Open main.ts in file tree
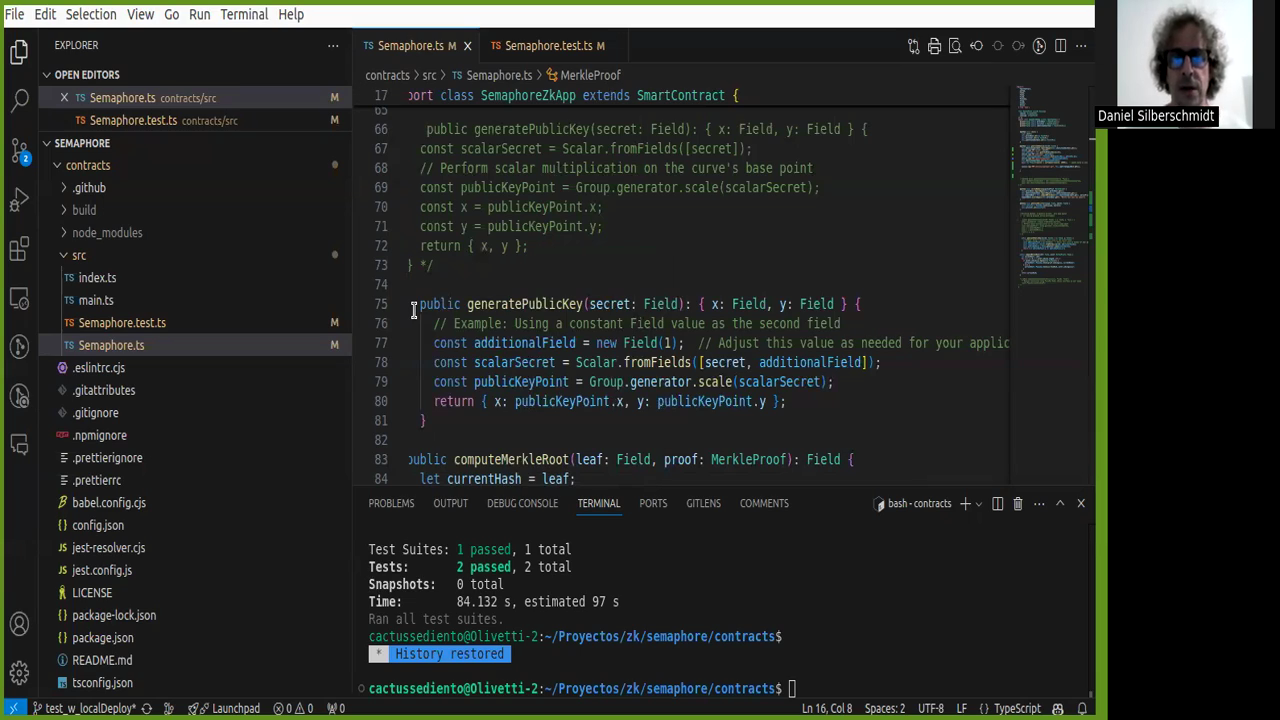 (x=95, y=300)
